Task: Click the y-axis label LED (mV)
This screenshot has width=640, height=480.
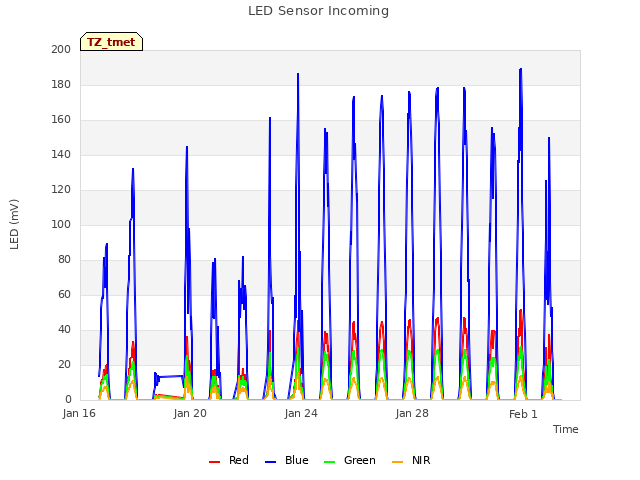Action: pyautogui.click(x=14, y=224)
